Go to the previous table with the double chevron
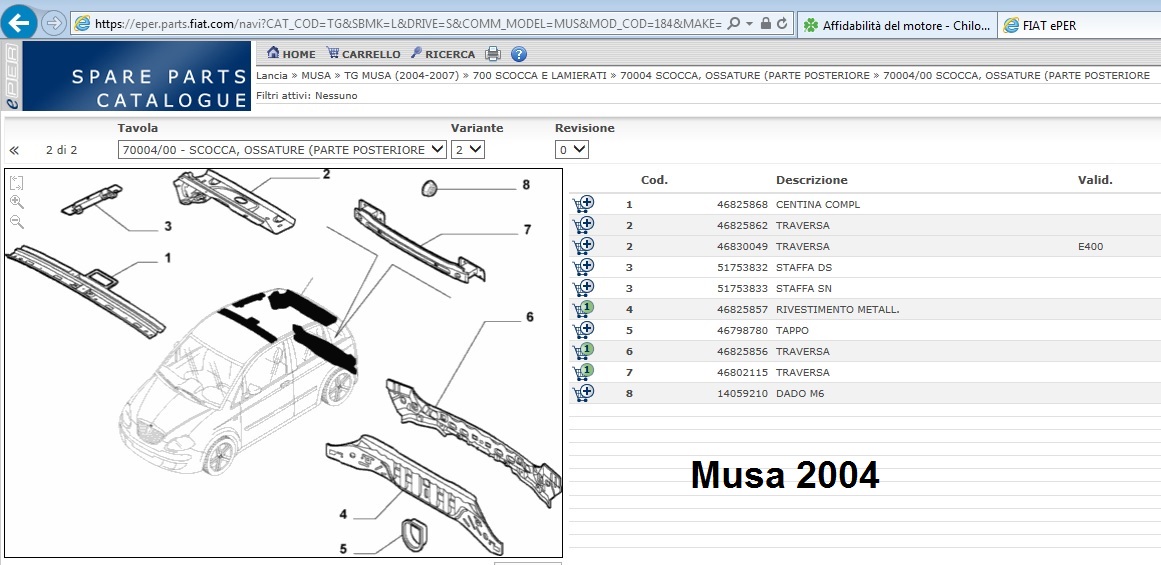The image size is (1161, 565). (x=14, y=150)
